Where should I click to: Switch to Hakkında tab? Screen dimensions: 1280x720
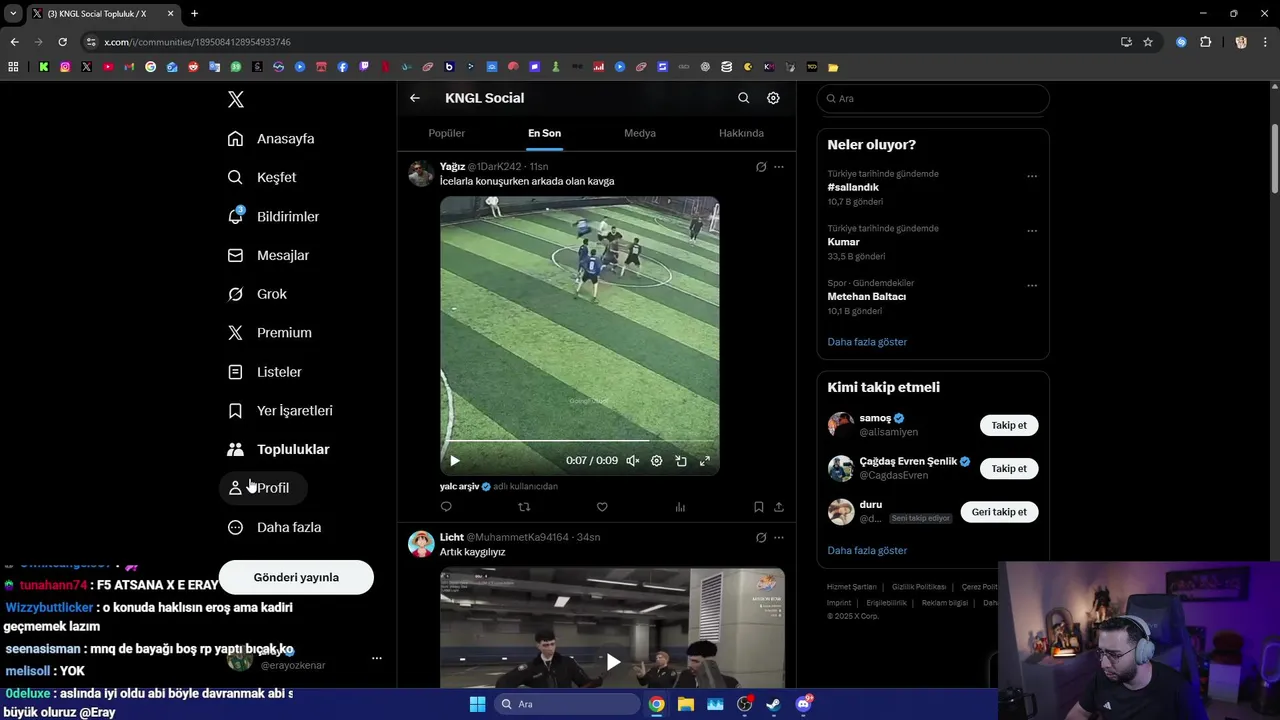click(x=741, y=133)
